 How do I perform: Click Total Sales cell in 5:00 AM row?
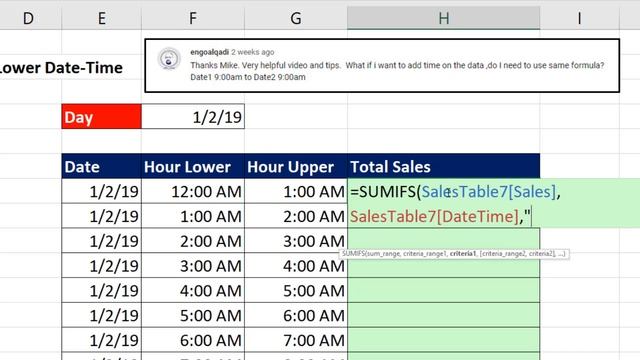(444, 316)
